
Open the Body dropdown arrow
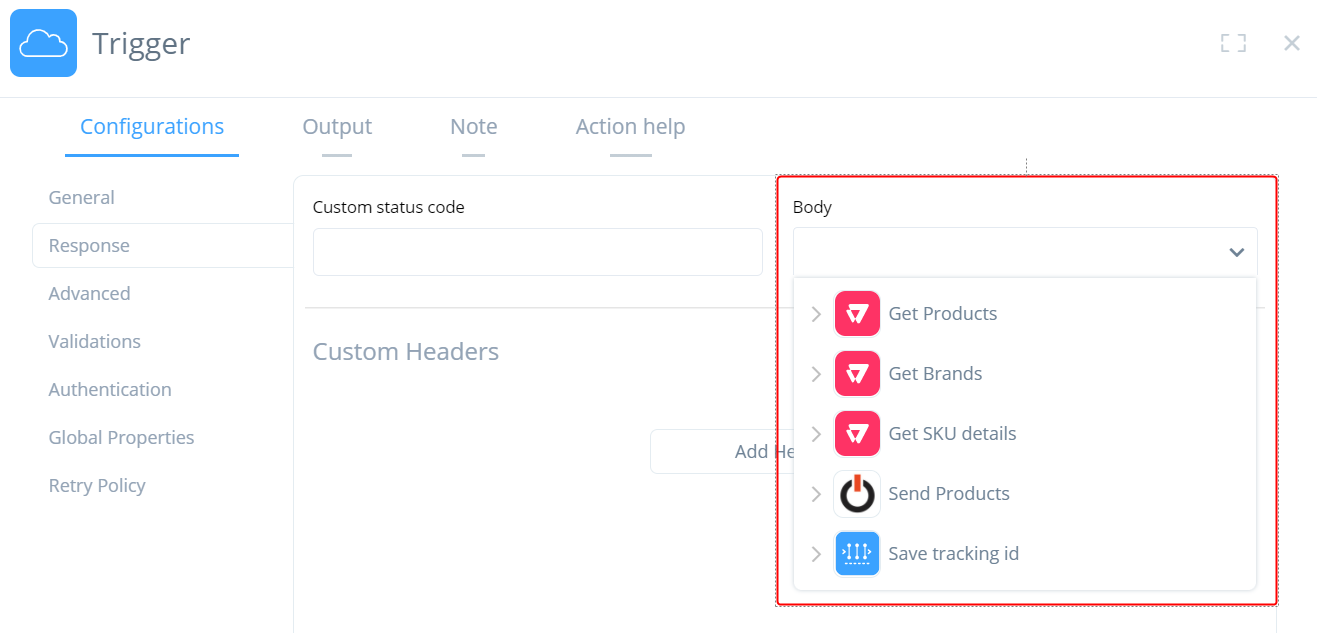(1237, 252)
